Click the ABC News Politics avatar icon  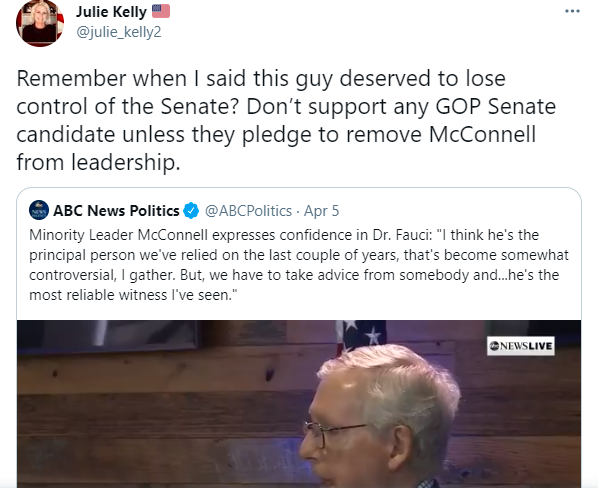39,210
